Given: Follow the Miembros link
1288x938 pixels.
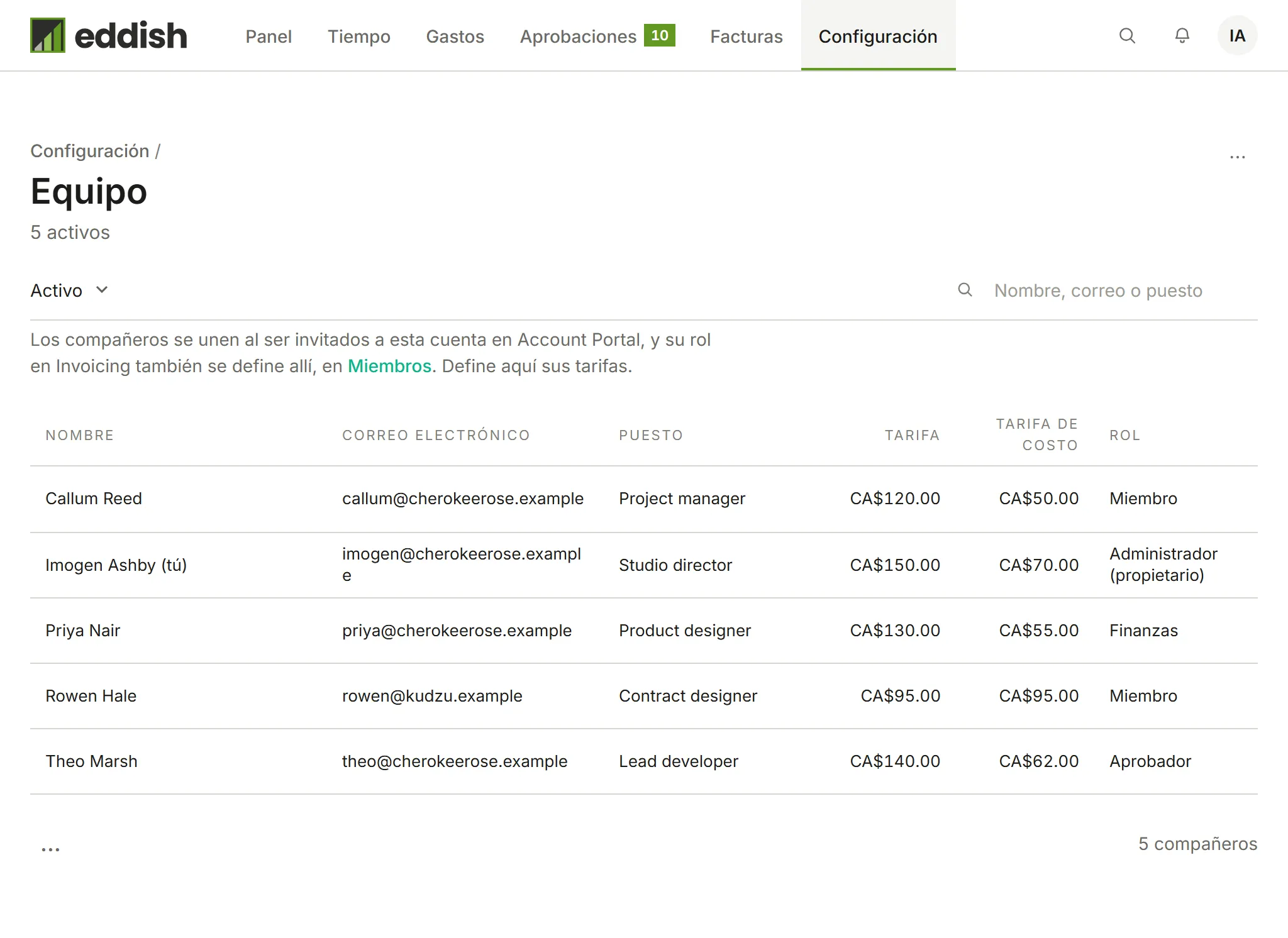Looking at the screenshot, I should 389,366.
